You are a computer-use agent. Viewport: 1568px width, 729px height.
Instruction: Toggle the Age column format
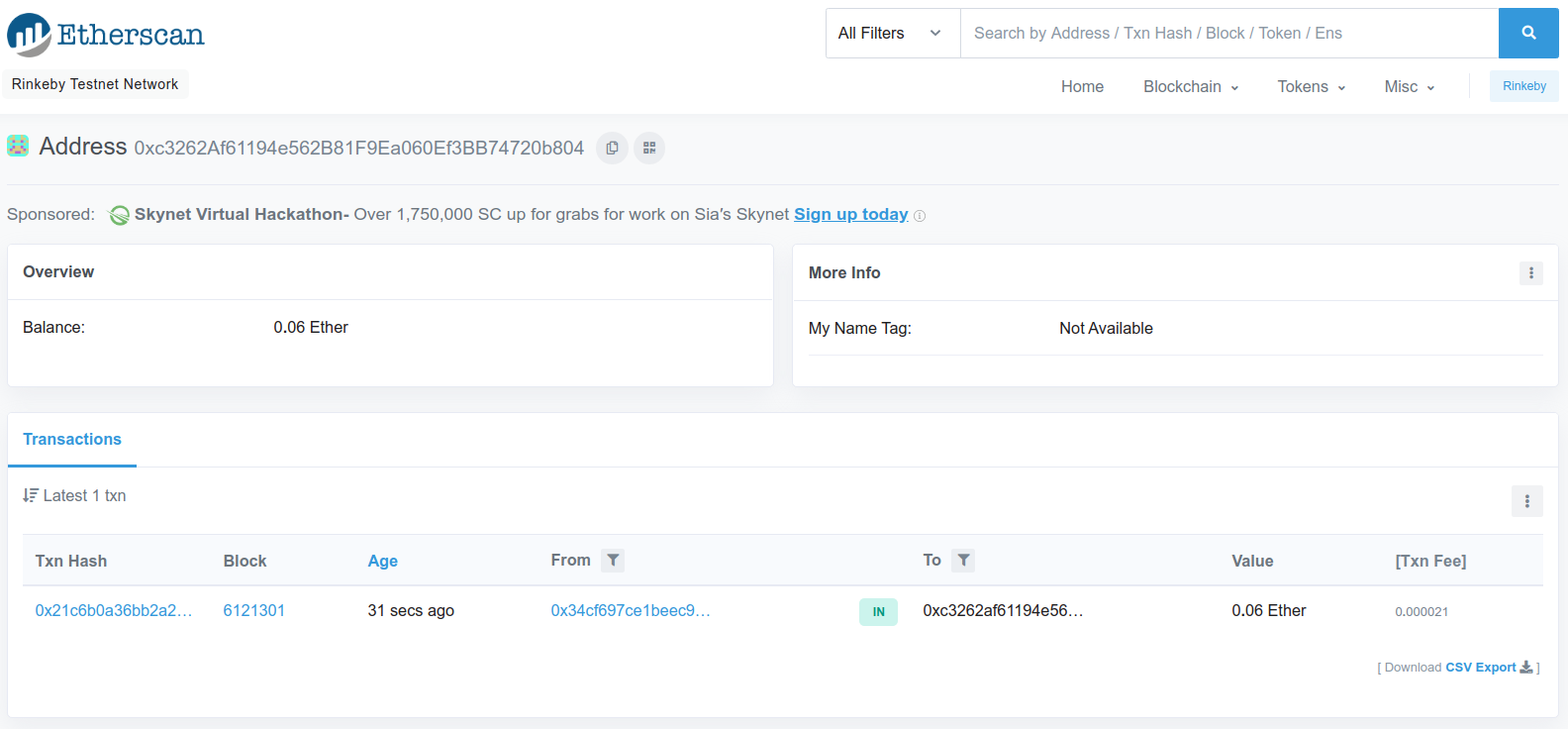383,561
